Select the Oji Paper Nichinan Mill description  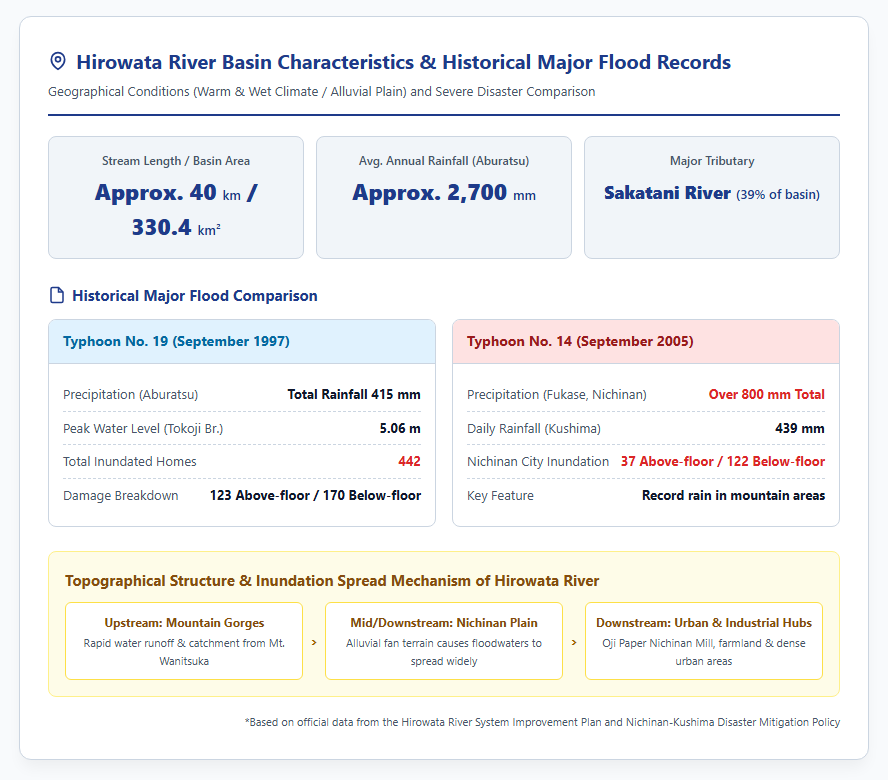pyautogui.click(x=704, y=652)
